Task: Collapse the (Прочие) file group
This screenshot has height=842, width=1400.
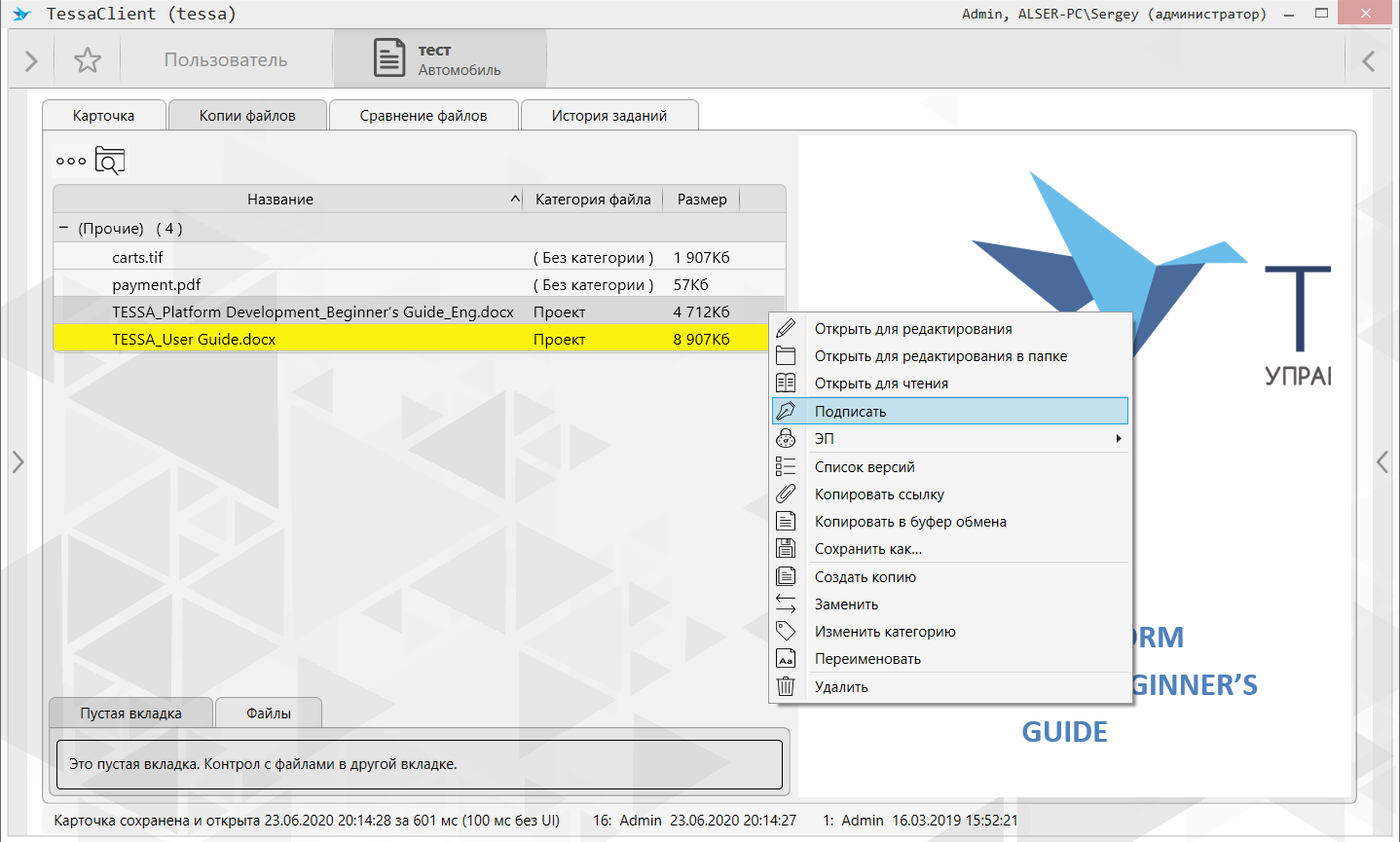Action: tap(63, 228)
